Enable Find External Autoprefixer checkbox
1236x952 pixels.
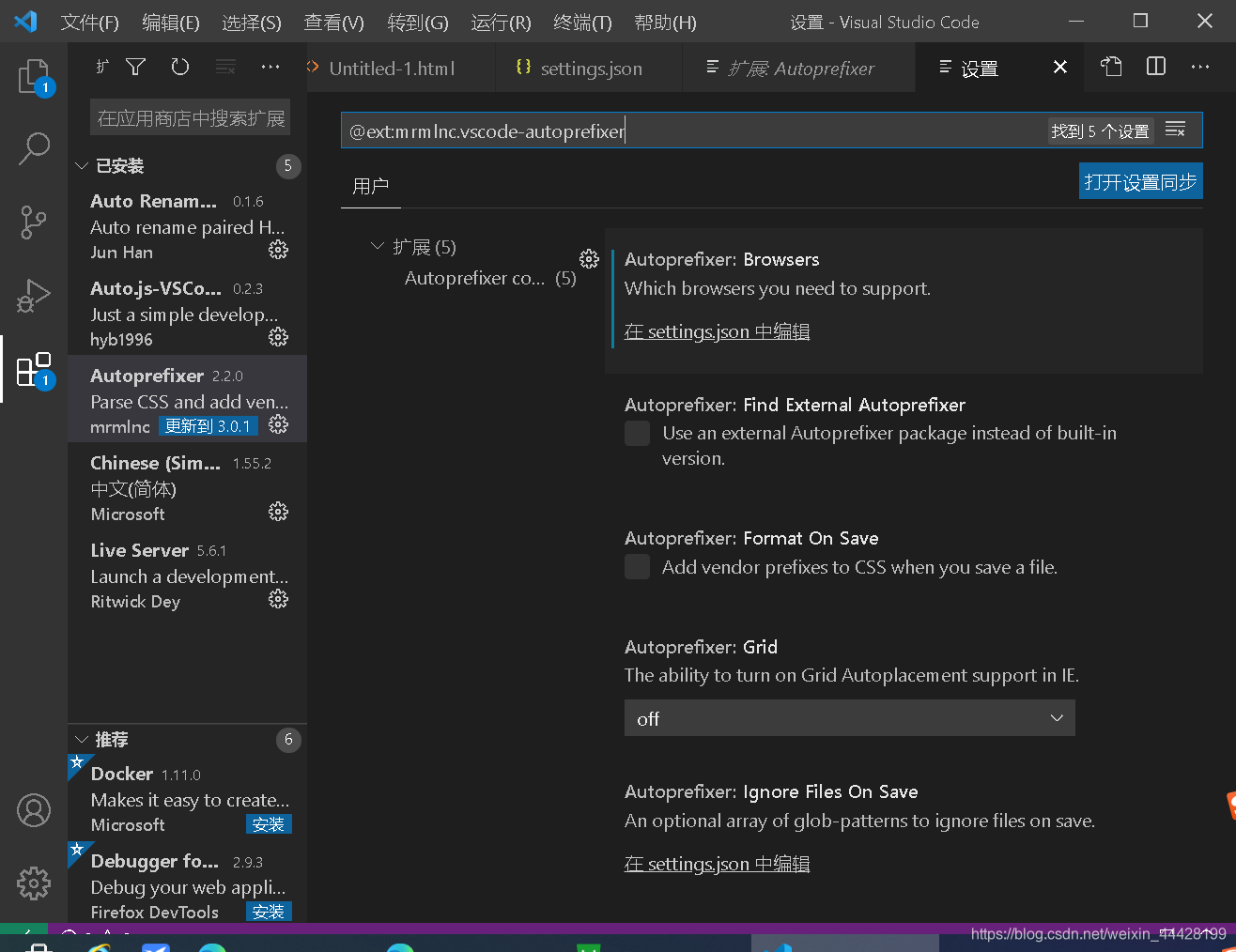pos(638,433)
